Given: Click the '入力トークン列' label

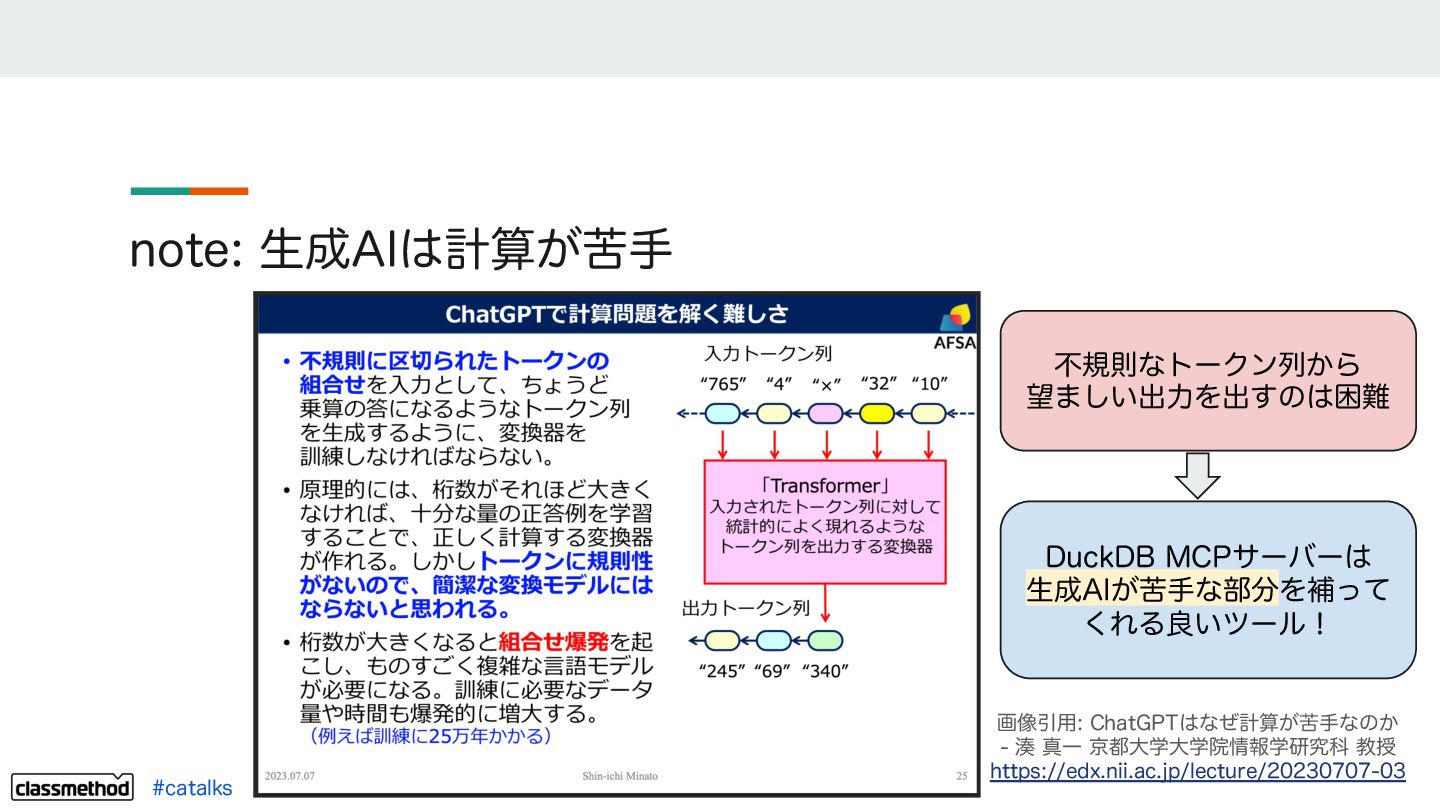Looking at the screenshot, I should pos(768,353).
